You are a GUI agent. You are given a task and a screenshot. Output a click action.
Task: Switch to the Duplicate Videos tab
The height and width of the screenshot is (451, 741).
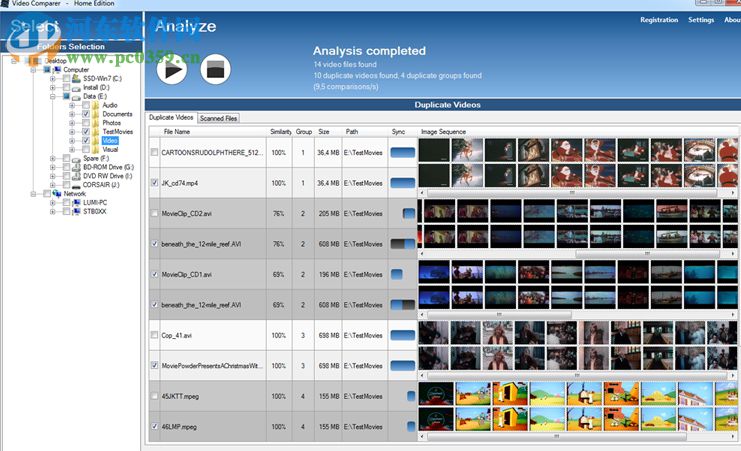pyautogui.click(x=171, y=117)
